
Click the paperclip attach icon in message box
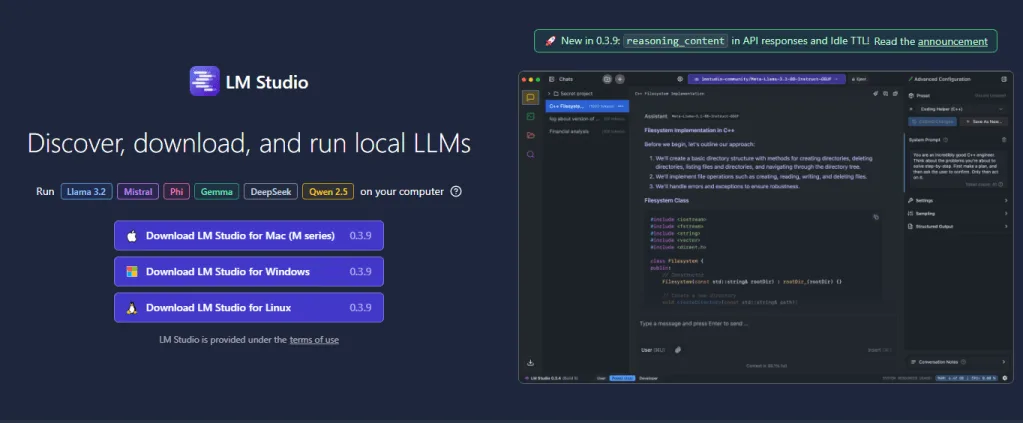click(x=678, y=350)
